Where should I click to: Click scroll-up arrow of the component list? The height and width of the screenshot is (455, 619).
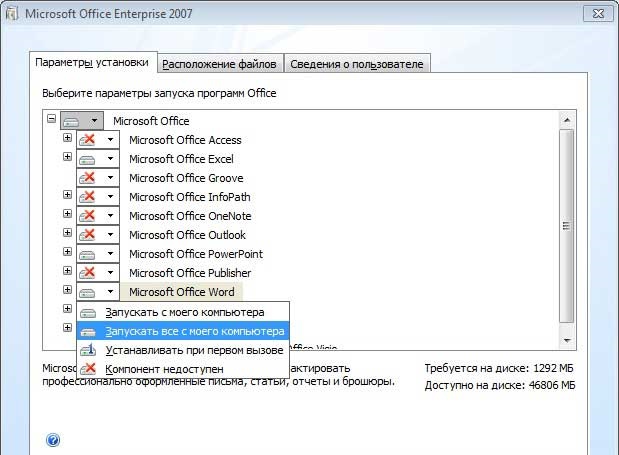(567, 120)
